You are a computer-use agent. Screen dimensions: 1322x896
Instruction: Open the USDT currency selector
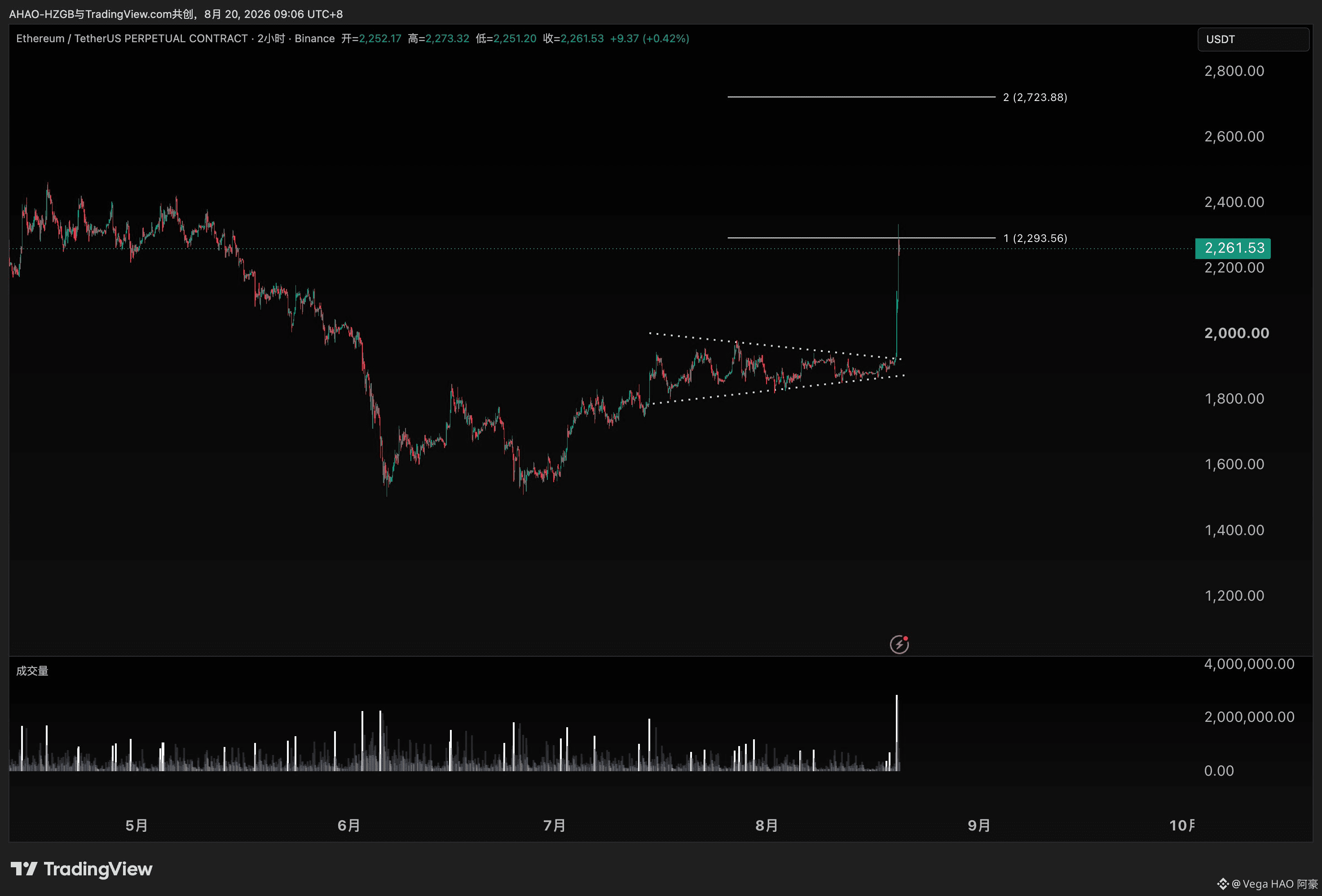(1253, 39)
